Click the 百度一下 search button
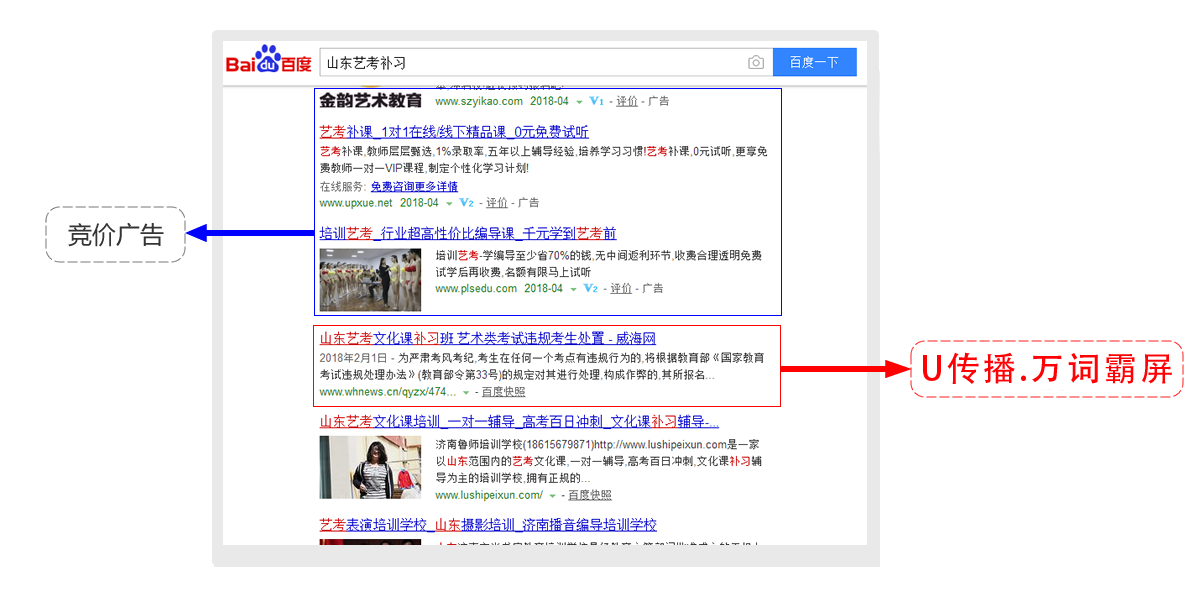The height and width of the screenshot is (600, 1200). click(x=814, y=62)
